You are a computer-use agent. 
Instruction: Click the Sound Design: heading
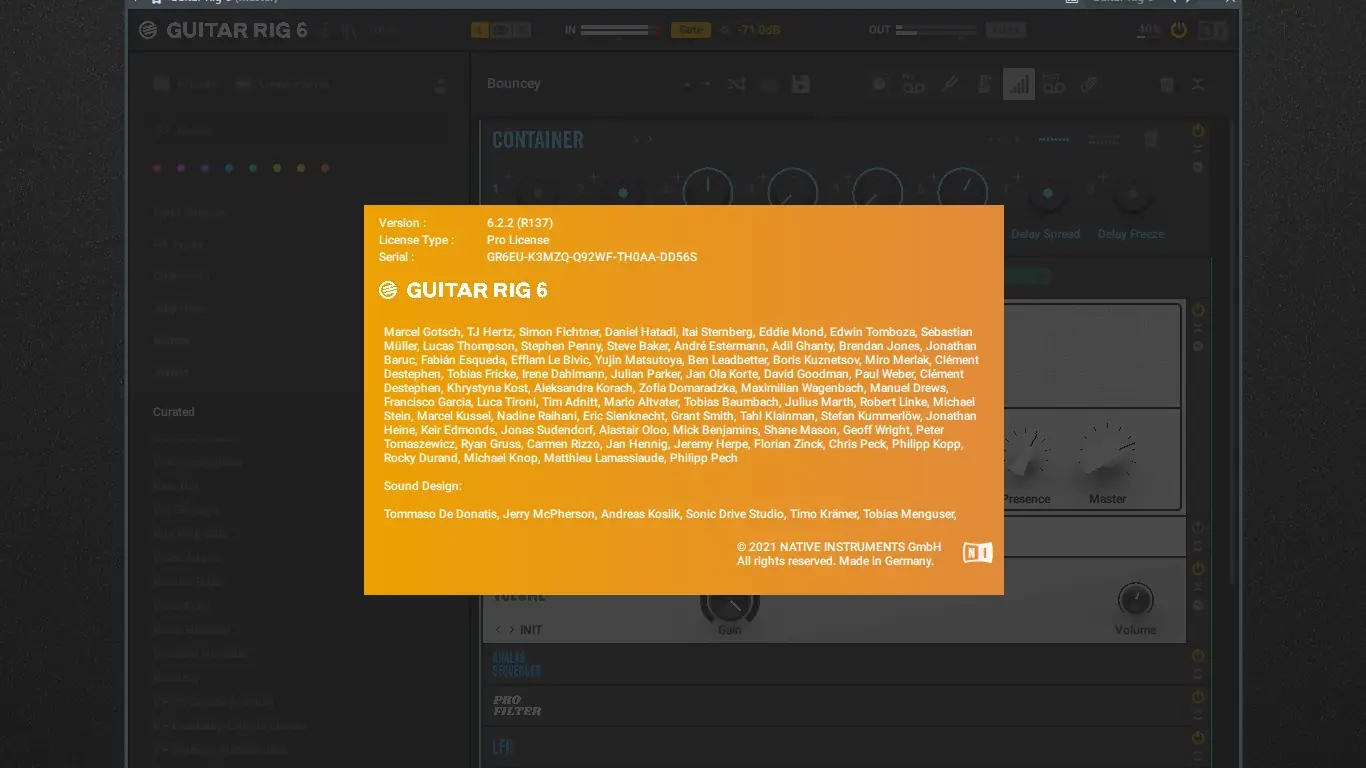click(x=423, y=486)
